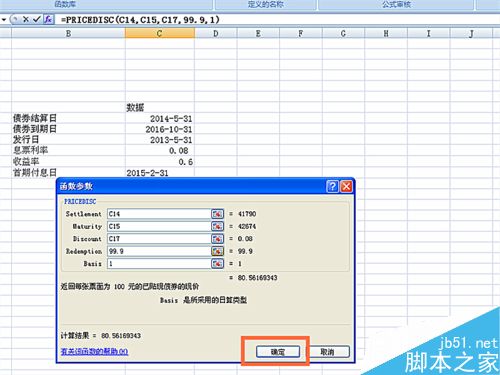Select column B header
The height and width of the screenshot is (375, 500).
pos(68,33)
